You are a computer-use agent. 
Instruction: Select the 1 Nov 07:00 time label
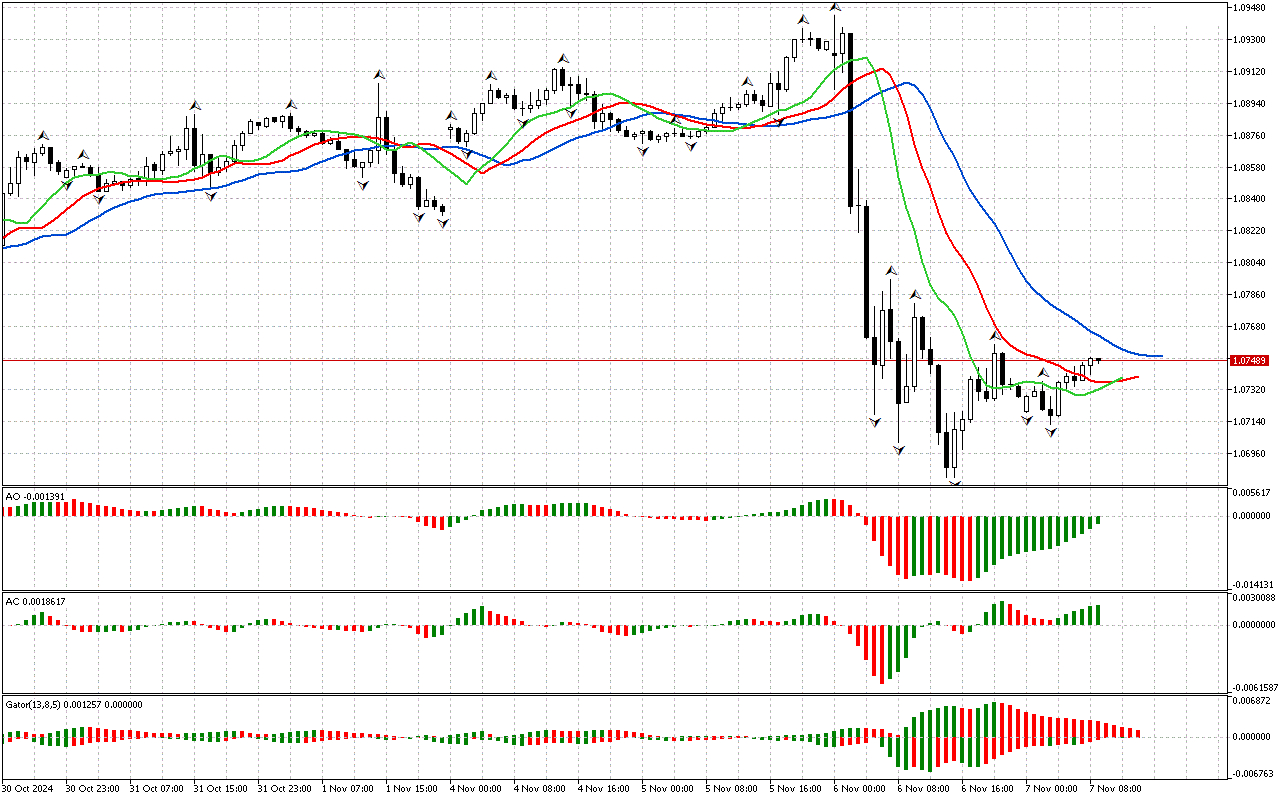(x=347, y=789)
